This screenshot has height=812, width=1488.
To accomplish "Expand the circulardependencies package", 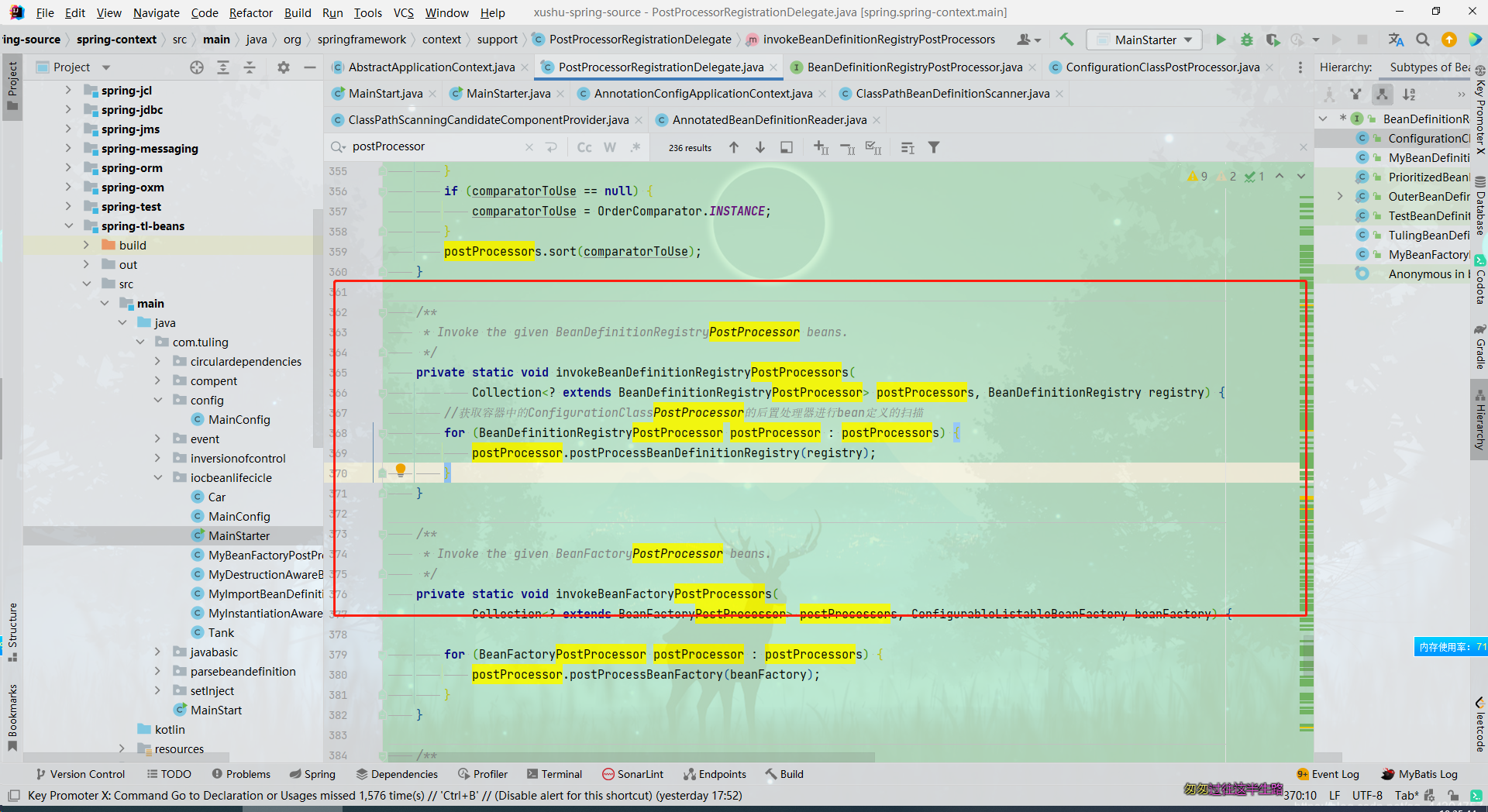I will point(157,362).
